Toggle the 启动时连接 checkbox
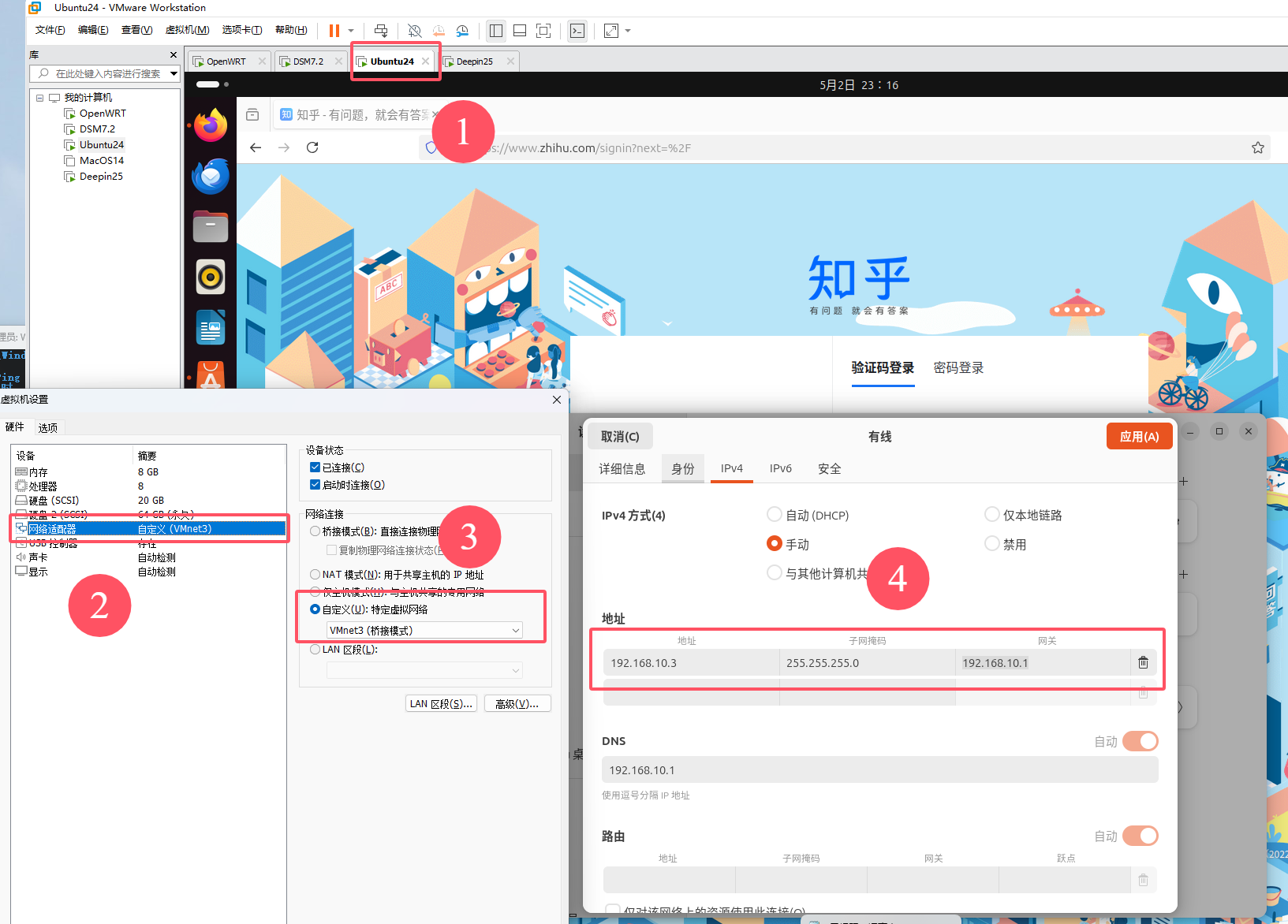 click(x=315, y=485)
